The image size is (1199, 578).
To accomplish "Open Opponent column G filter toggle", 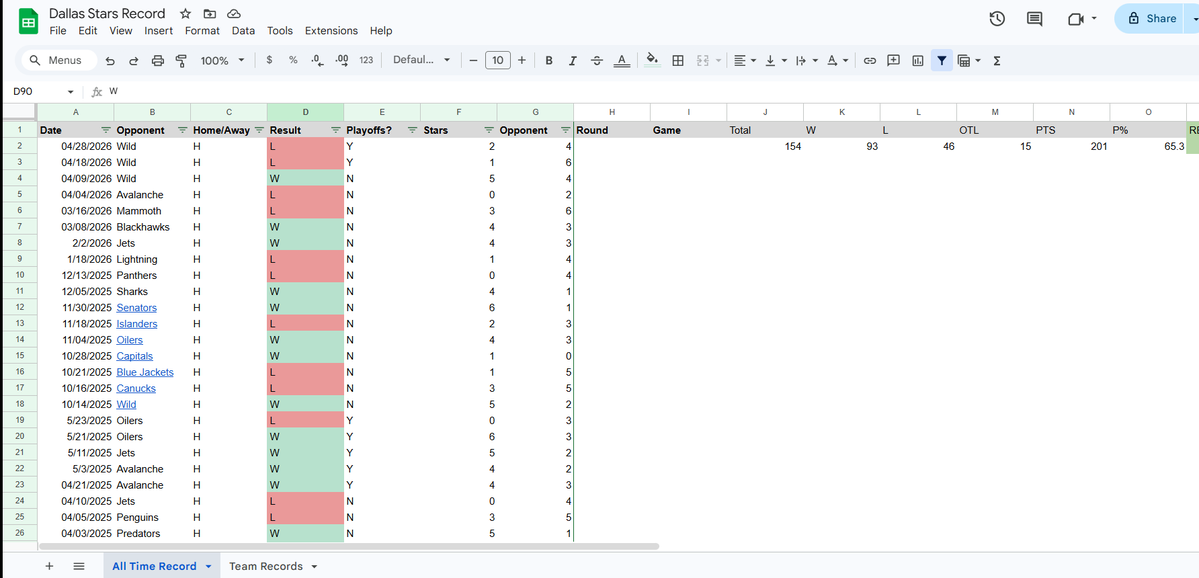I will (x=566, y=130).
